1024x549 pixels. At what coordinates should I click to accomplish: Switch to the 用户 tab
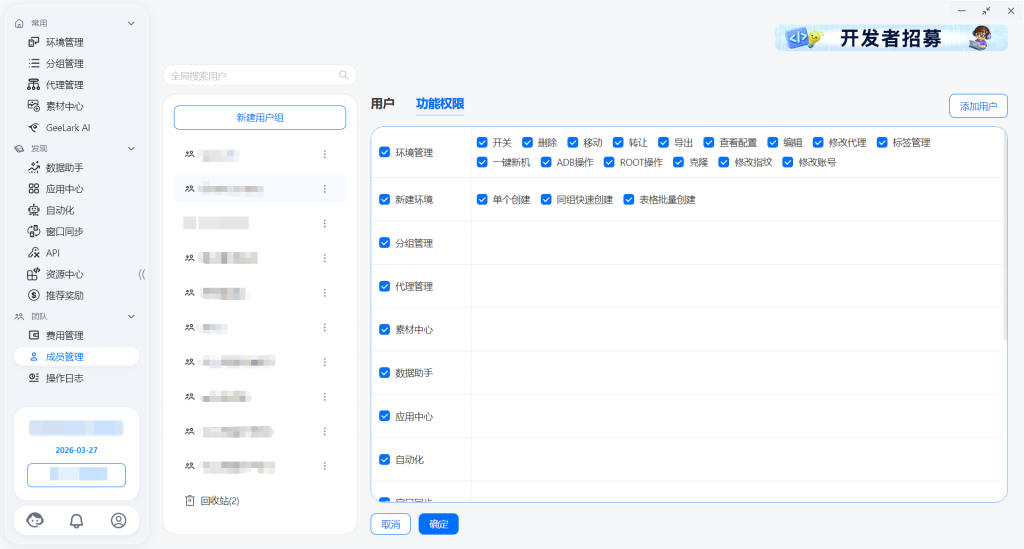tap(382, 104)
